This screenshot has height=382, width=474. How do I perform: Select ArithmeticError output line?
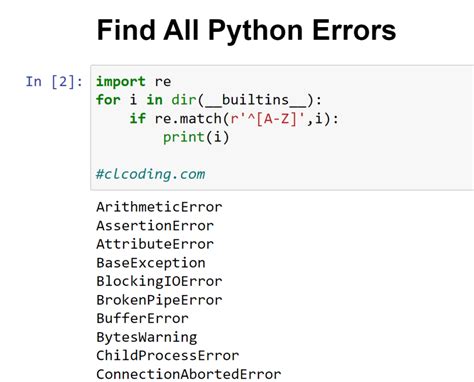click(x=159, y=207)
